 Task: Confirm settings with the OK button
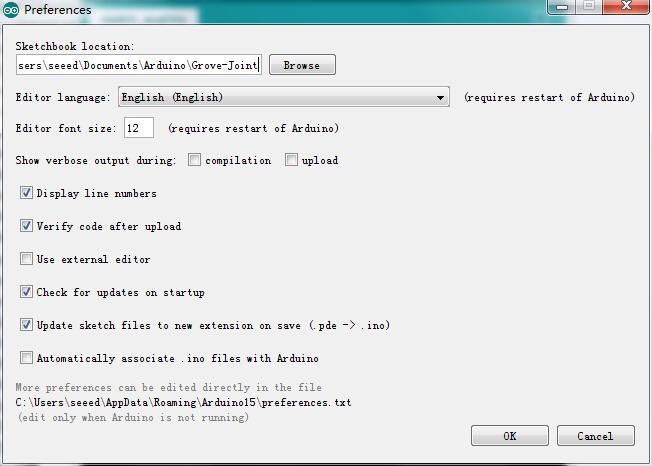(510, 436)
